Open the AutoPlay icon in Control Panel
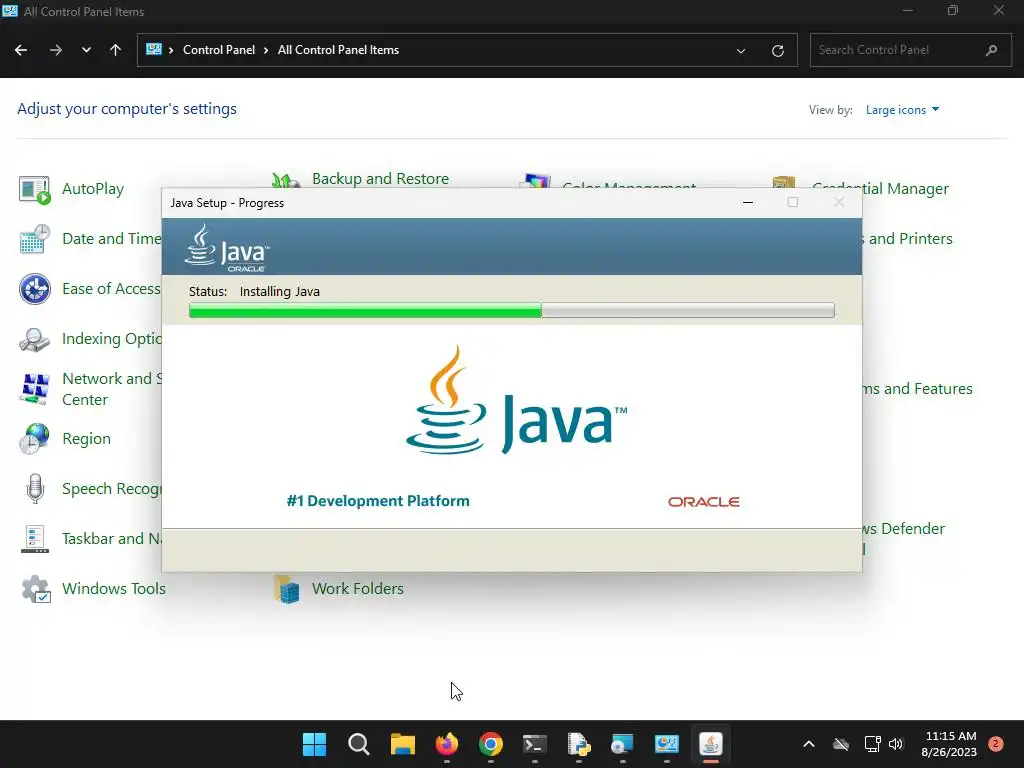The width and height of the screenshot is (1024, 768). (35, 189)
